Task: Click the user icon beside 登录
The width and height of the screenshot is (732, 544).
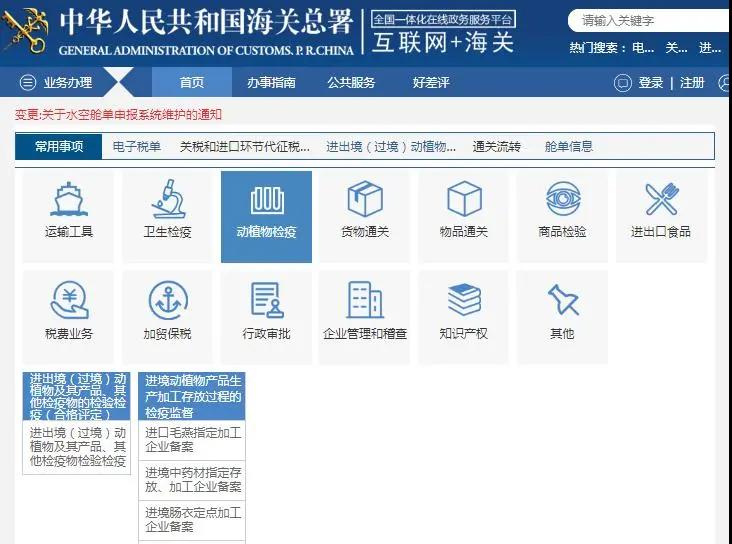Action: click(622, 83)
